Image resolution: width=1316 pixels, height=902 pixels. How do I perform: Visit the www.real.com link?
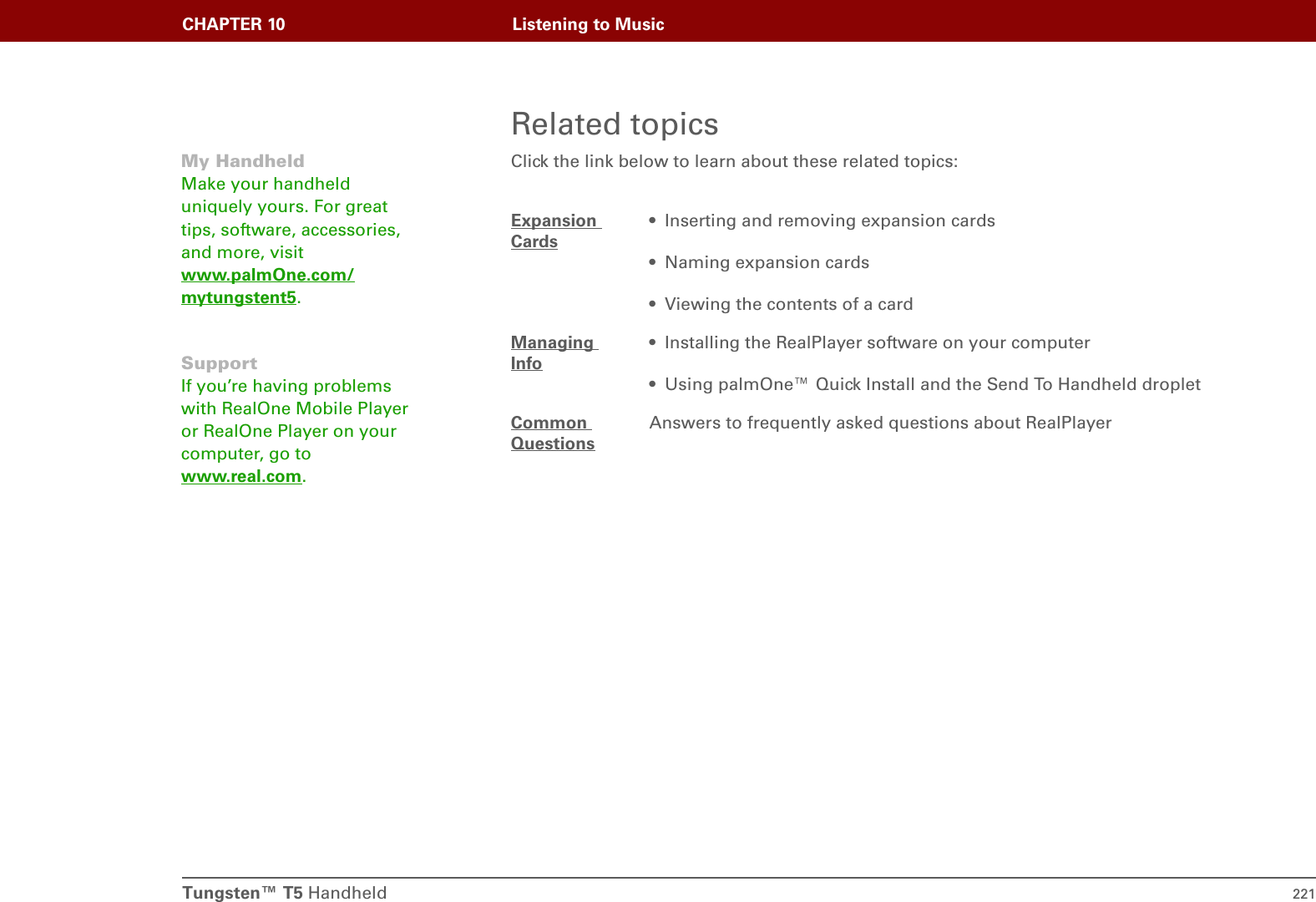pyautogui.click(x=241, y=476)
